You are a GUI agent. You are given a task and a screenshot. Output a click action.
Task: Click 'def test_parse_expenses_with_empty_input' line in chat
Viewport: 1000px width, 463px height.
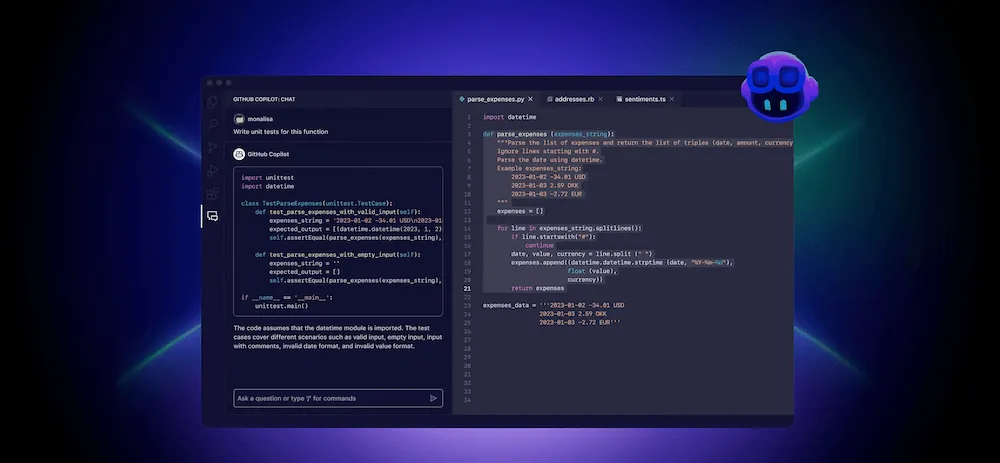[x=339, y=254]
